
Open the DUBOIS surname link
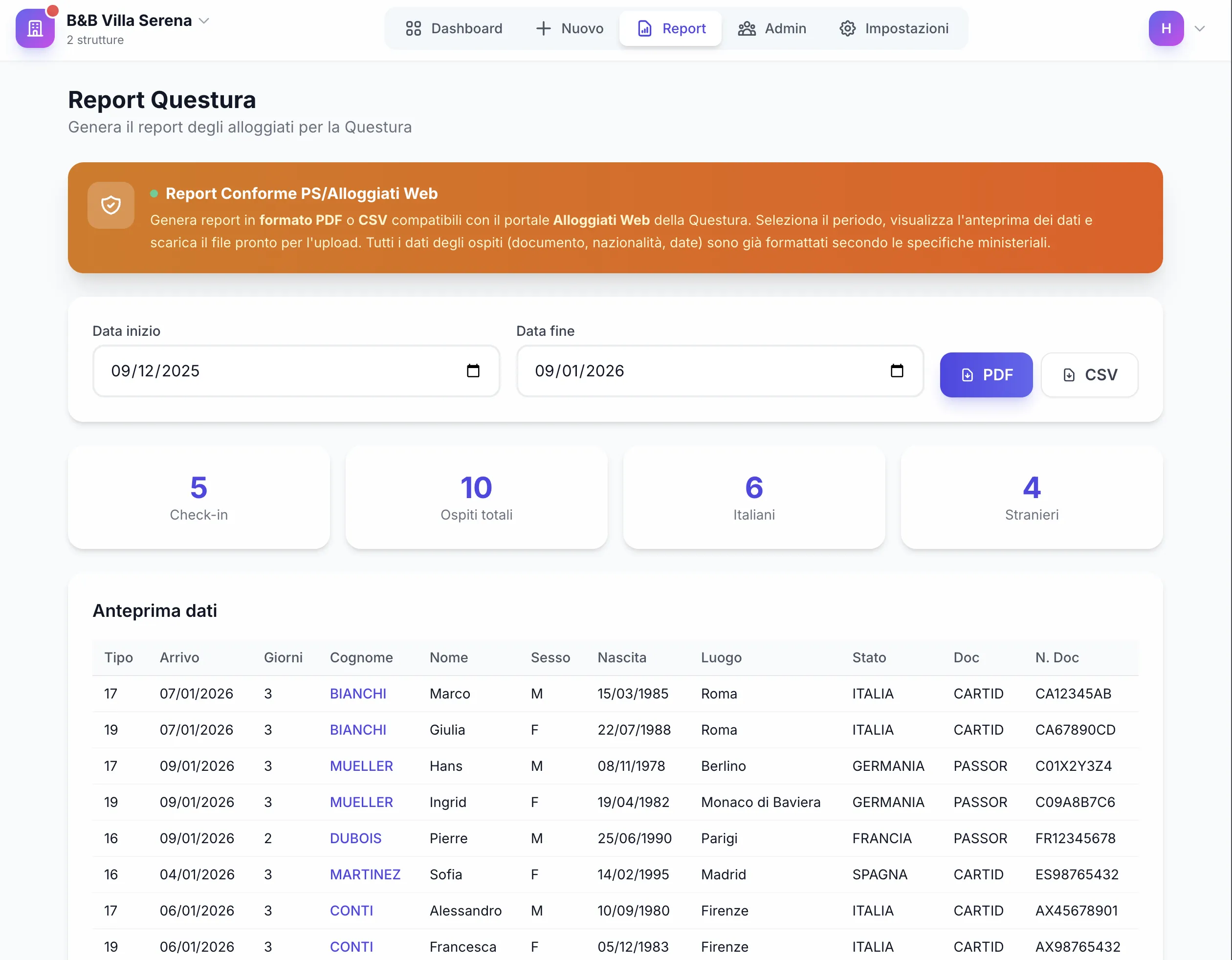pyautogui.click(x=355, y=838)
